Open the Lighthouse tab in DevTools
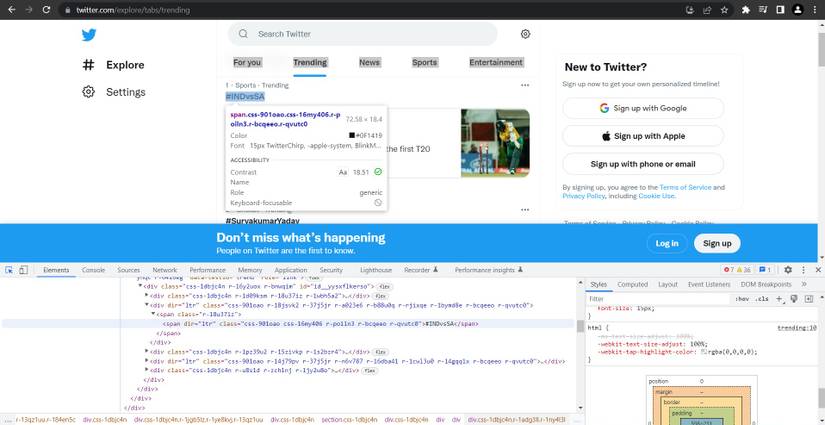Screen dimensions: 825x425 (376, 270)
